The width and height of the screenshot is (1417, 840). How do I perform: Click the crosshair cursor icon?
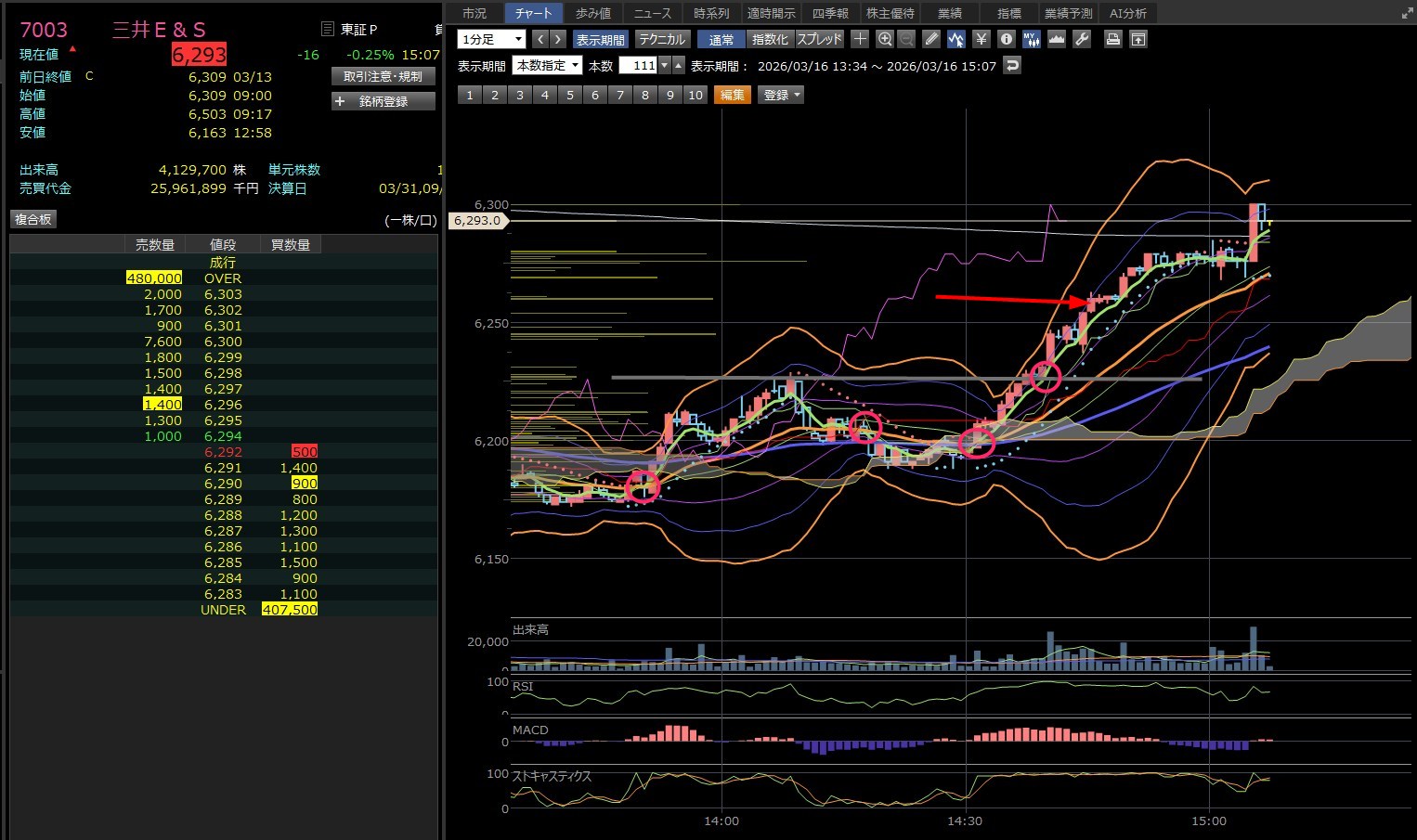pyautogui.click(x=860, y=39)
